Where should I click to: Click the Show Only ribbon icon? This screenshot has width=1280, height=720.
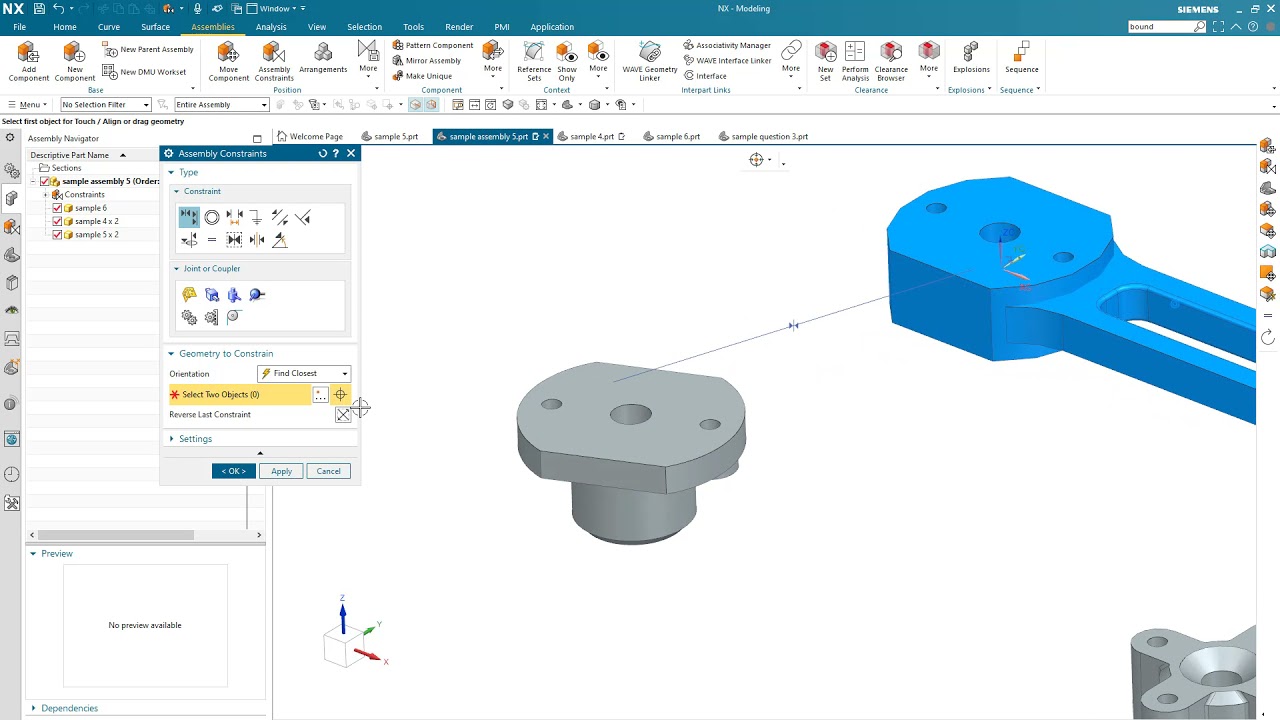567,62
